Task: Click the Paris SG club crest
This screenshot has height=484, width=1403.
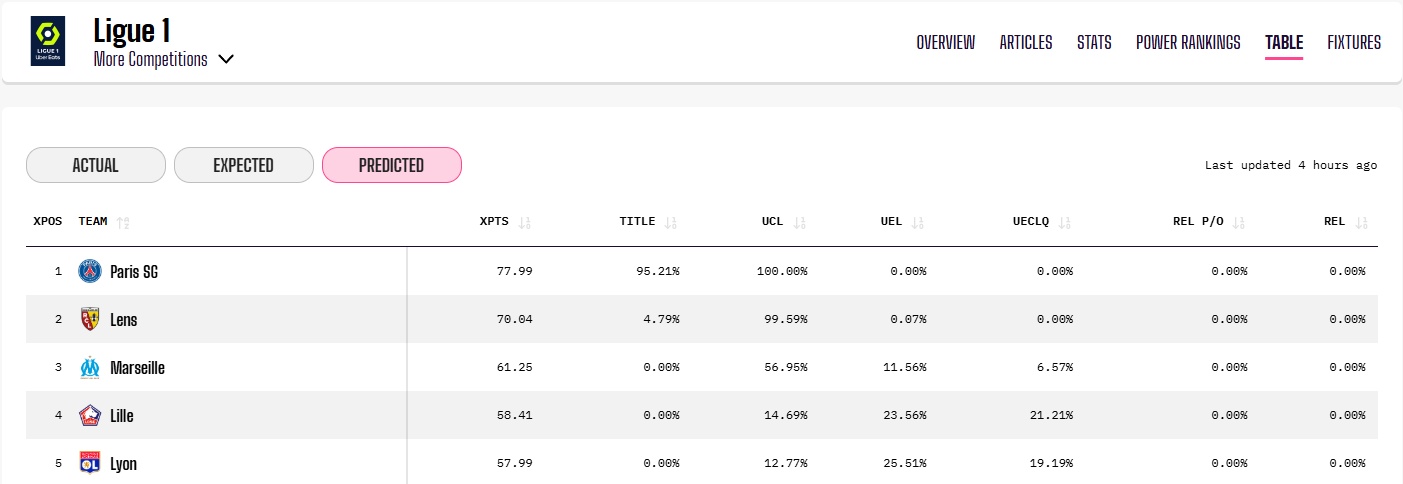Action: pos(90,271)
